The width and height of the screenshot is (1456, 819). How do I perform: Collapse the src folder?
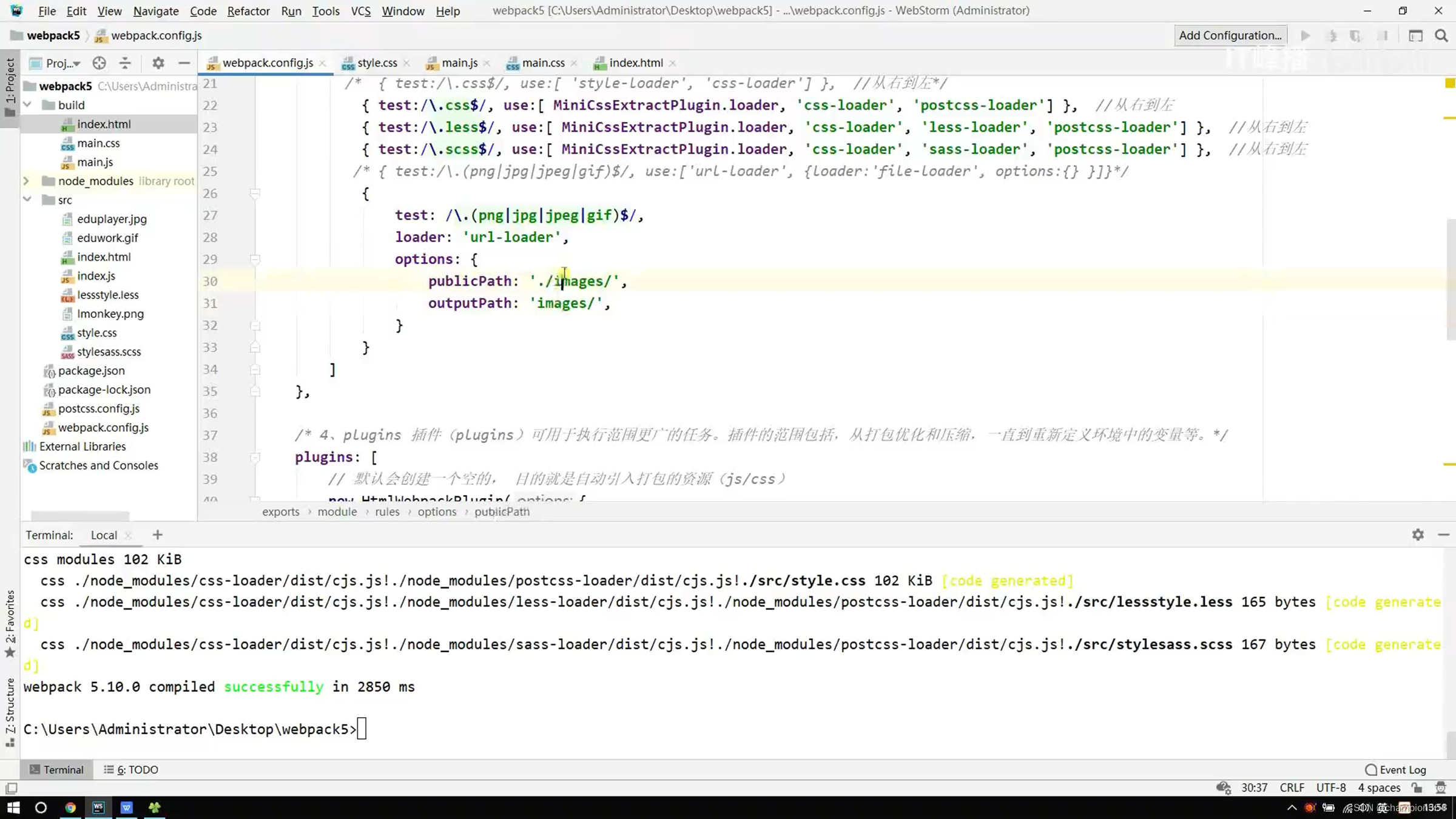[27, 200]
